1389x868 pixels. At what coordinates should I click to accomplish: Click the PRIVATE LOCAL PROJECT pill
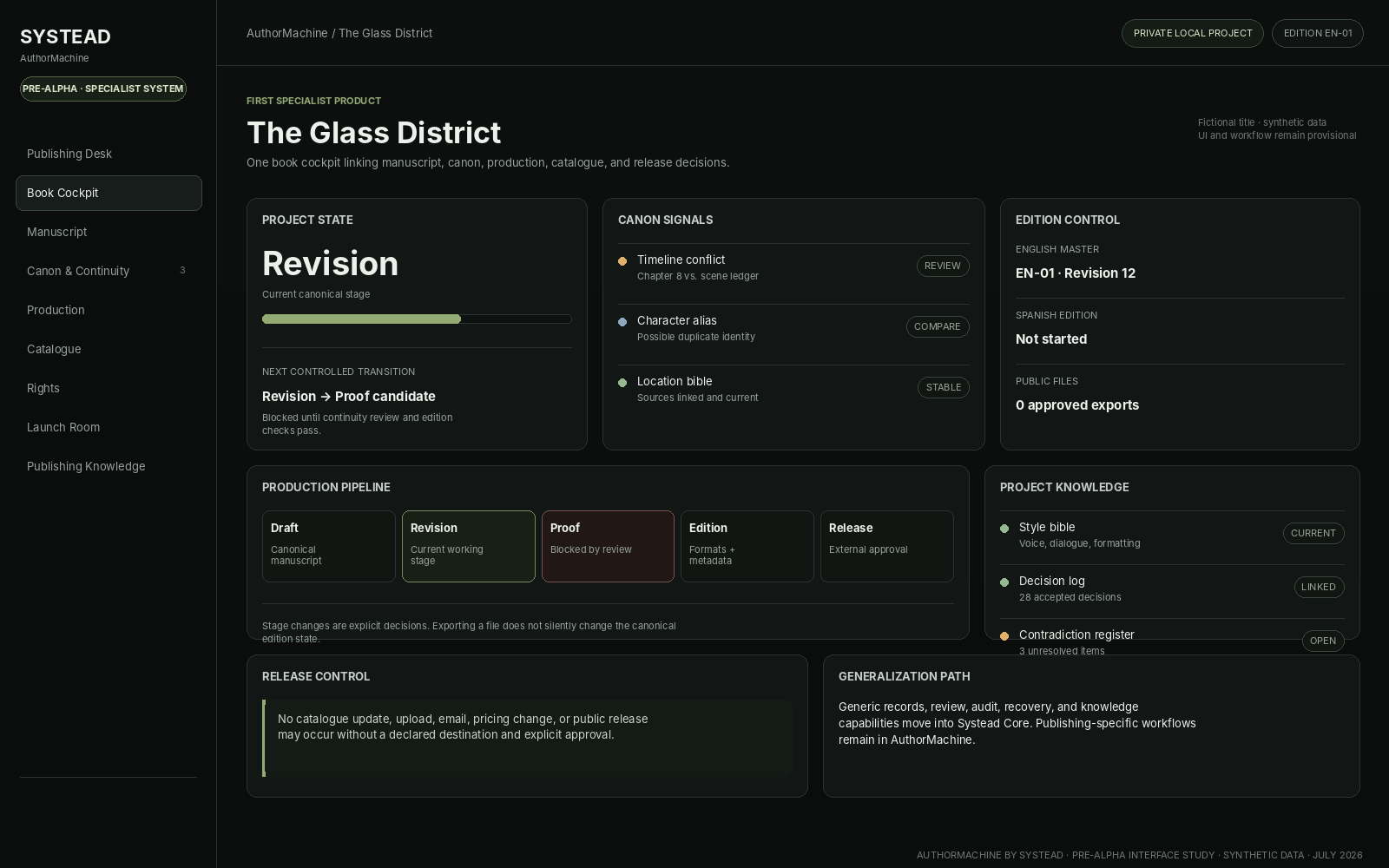point(1193,33)
